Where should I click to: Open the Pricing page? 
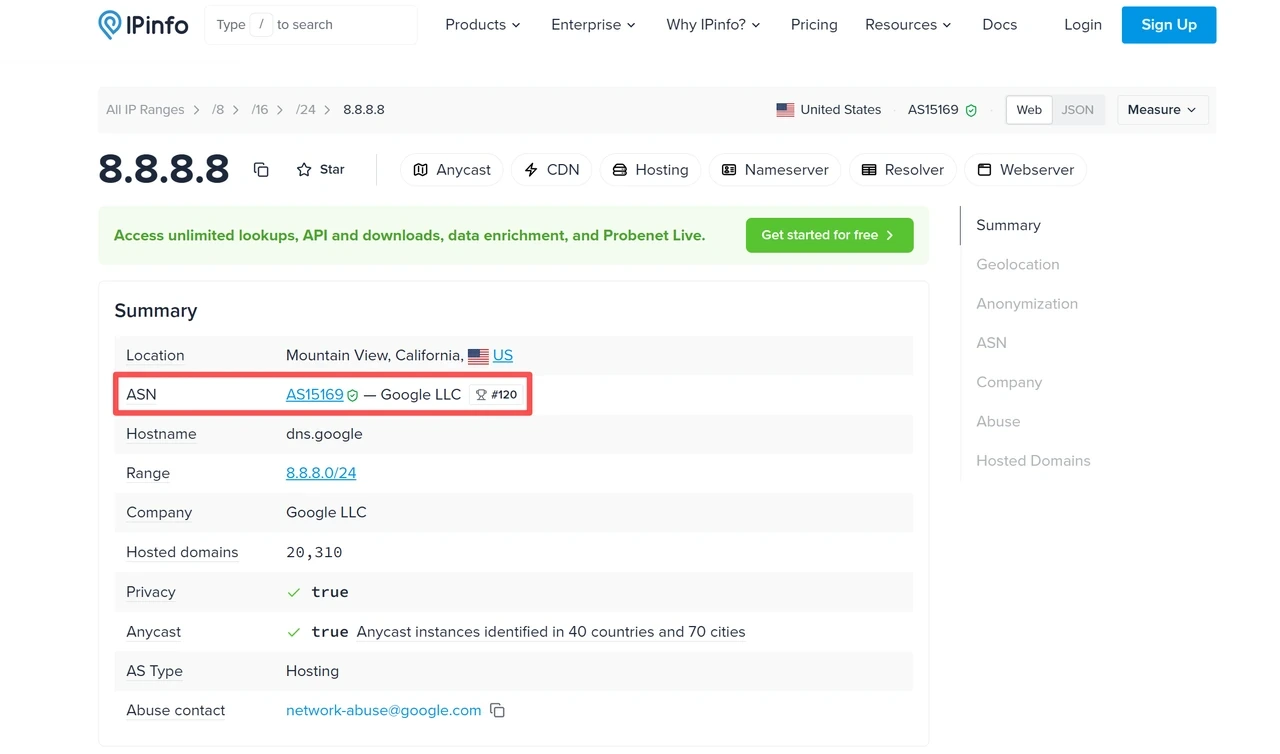click(x=814, y=25)
